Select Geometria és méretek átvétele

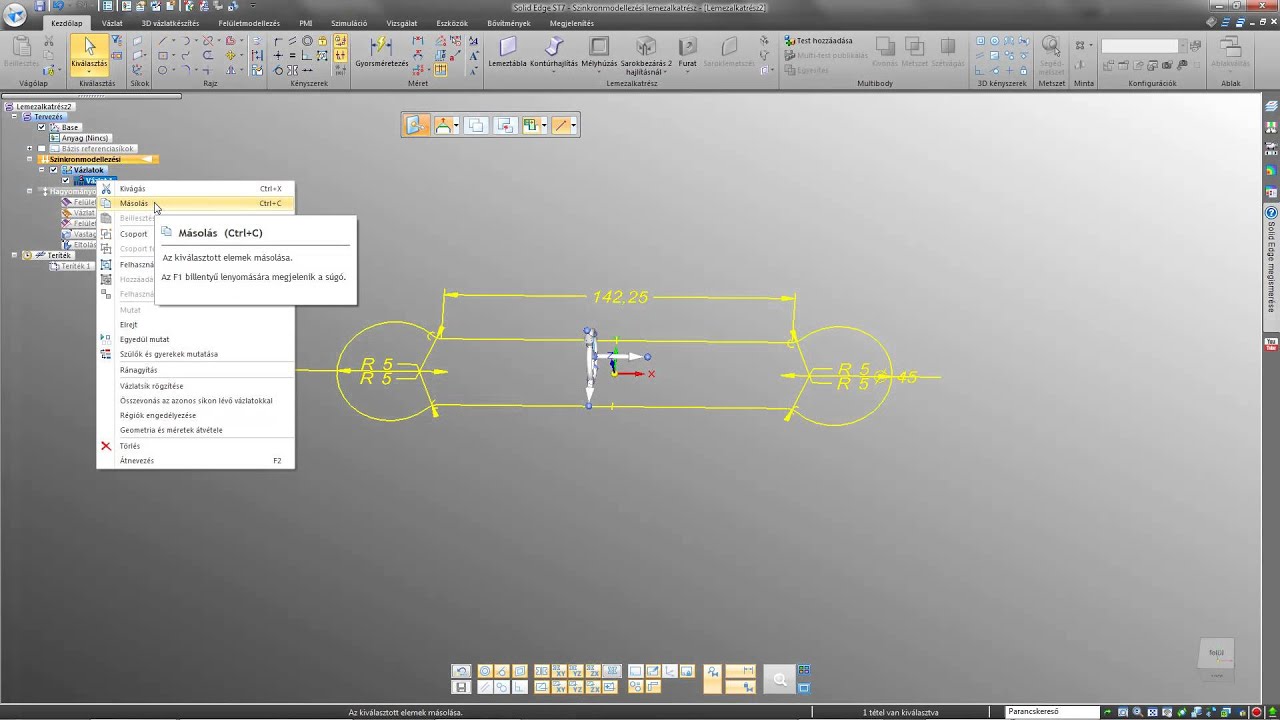coord(196,430)
